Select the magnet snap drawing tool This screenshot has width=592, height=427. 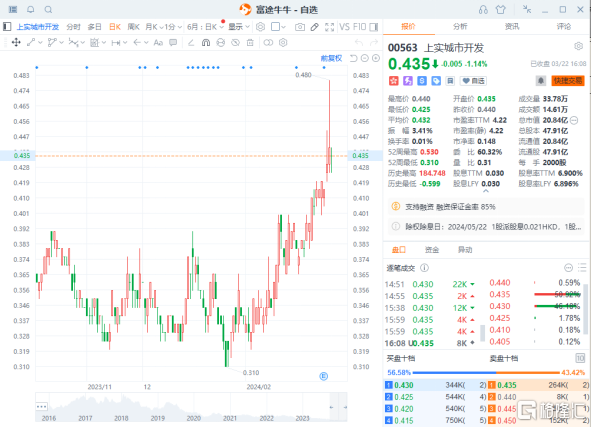click(206, 43)
